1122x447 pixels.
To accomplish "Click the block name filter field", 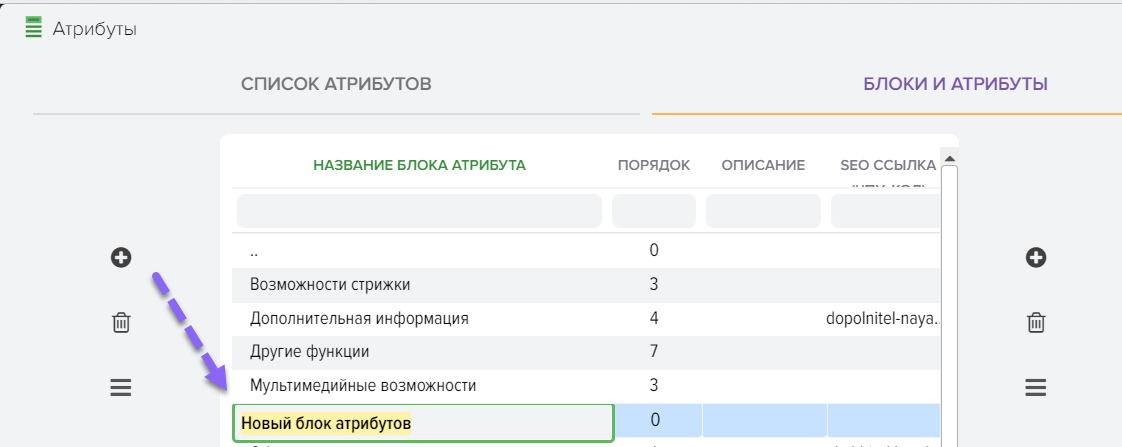I will pos(419,211).
